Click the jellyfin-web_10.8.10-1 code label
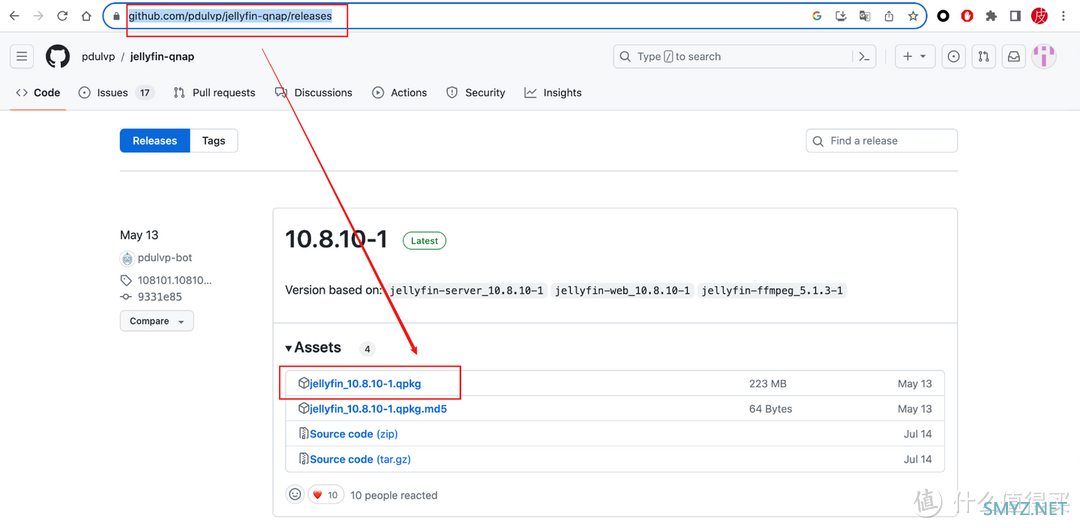 click(622, 291)
